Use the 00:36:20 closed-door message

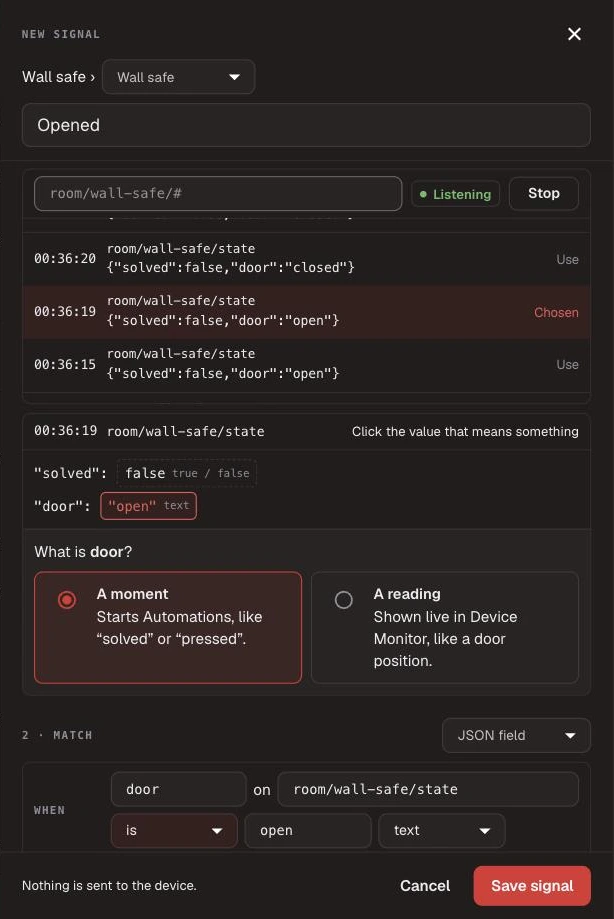(x=567, y=259)
